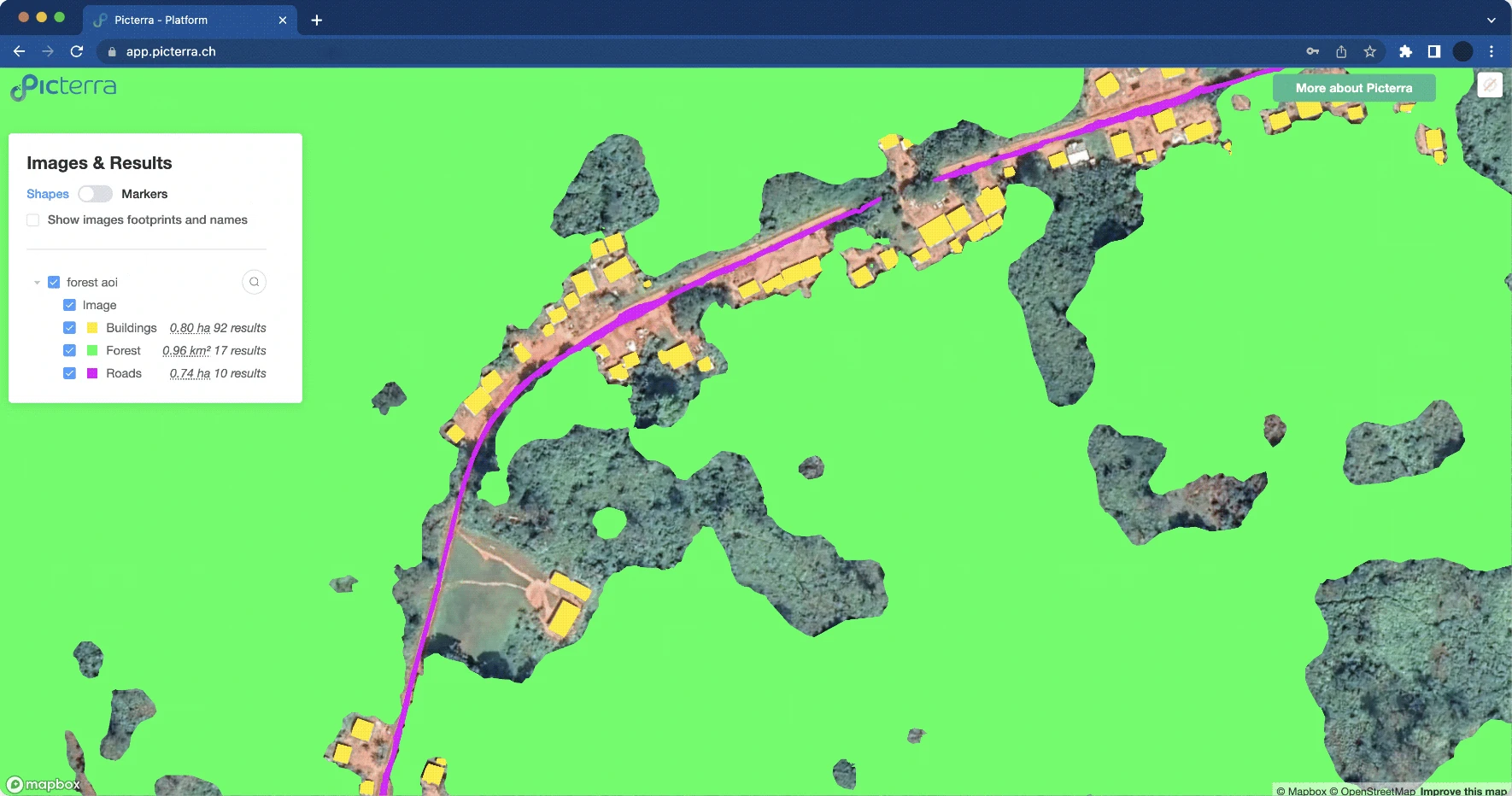Zoom to forest aoi with magnifier icon

coord(254,282)
